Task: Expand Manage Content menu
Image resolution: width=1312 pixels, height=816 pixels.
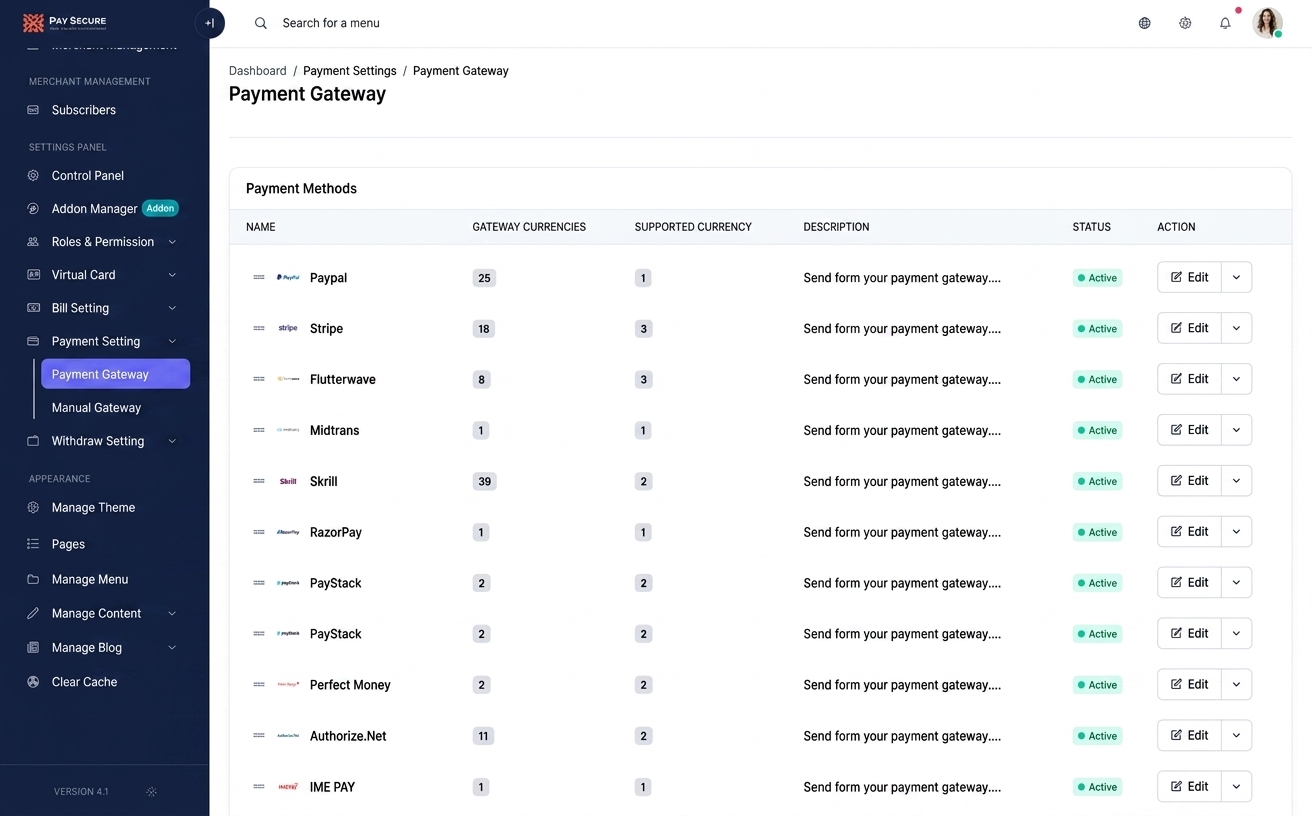Action: (x=172, y=613)
